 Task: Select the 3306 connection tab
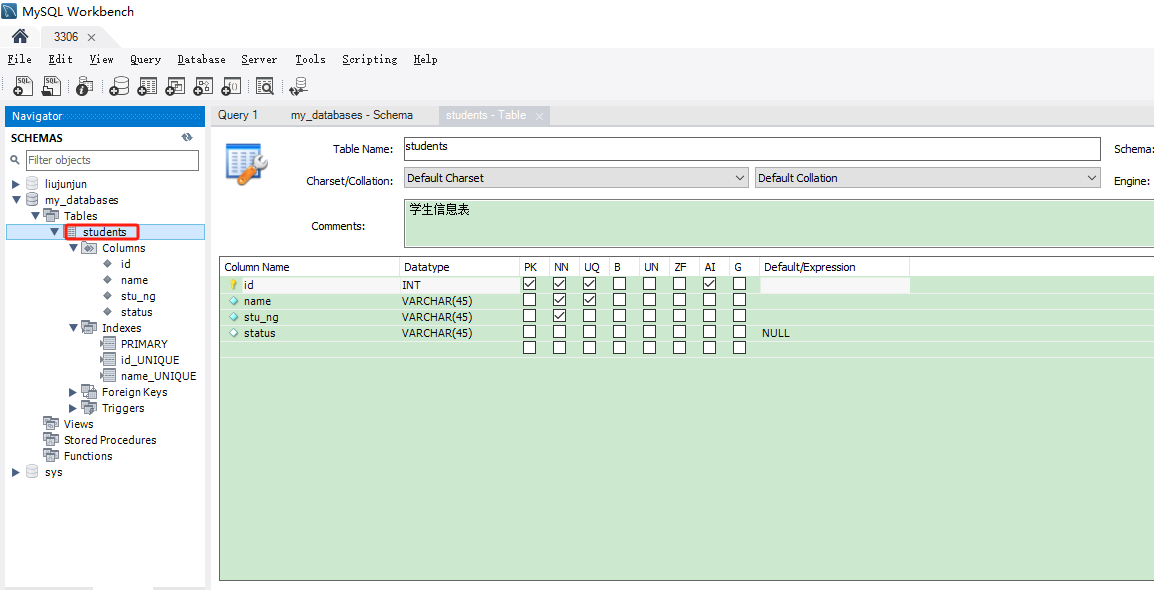click(x=66, y=37)
